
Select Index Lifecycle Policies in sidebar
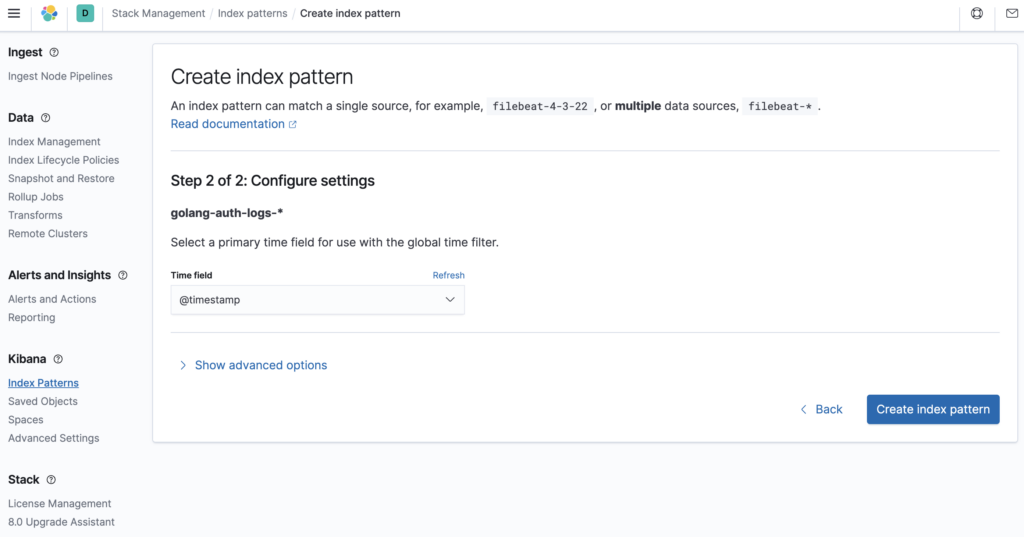tap(63, 160)
